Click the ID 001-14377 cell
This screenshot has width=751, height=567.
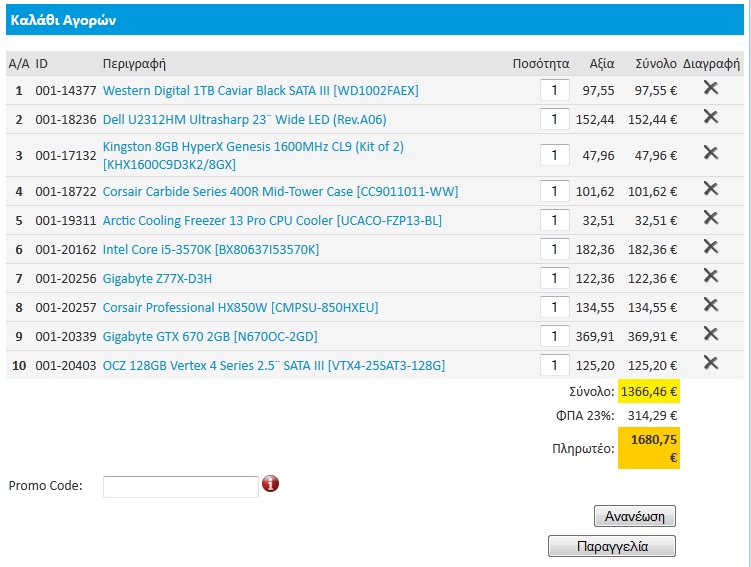coord(66,91)
